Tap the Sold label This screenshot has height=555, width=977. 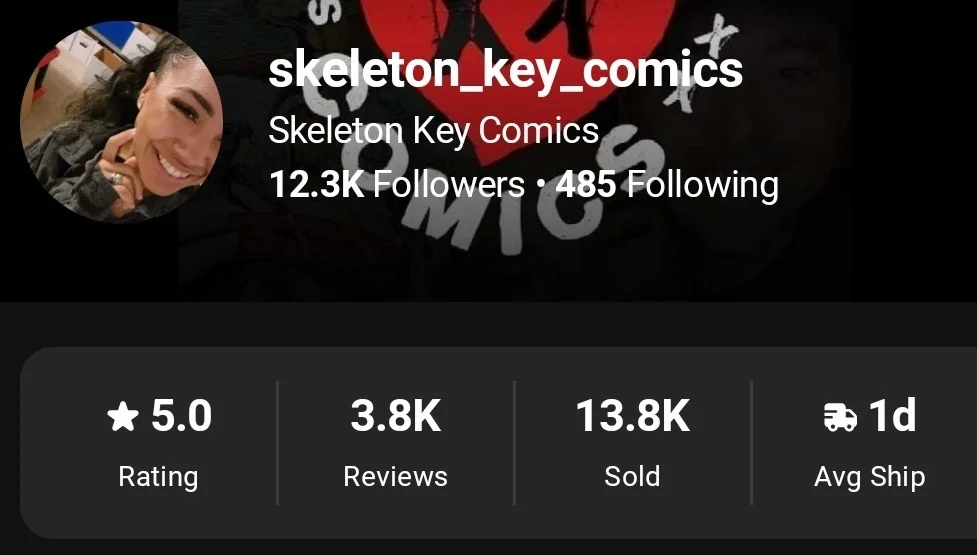pyautogui.click(x=632, y=477)
